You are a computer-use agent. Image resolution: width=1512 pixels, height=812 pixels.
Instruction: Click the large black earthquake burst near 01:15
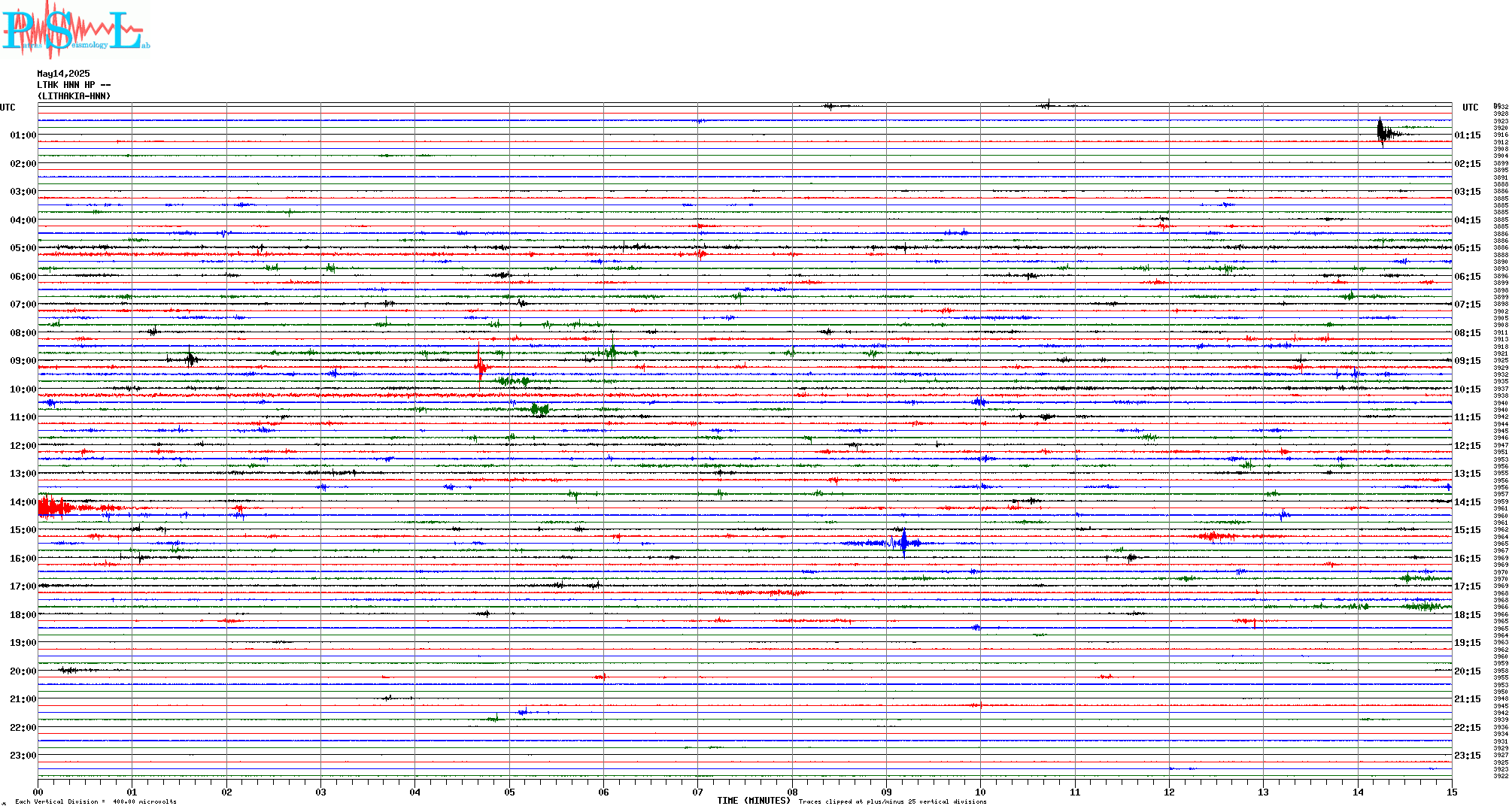coord(1382,132)
